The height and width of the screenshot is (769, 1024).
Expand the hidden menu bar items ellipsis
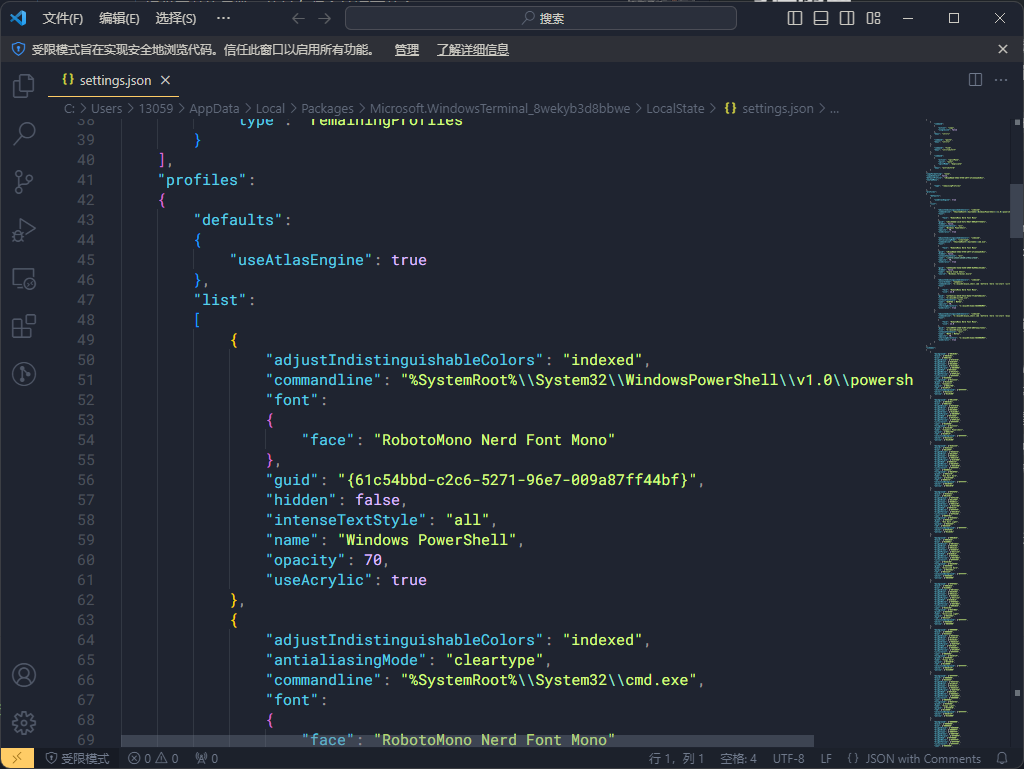click(x=223, y=18)
